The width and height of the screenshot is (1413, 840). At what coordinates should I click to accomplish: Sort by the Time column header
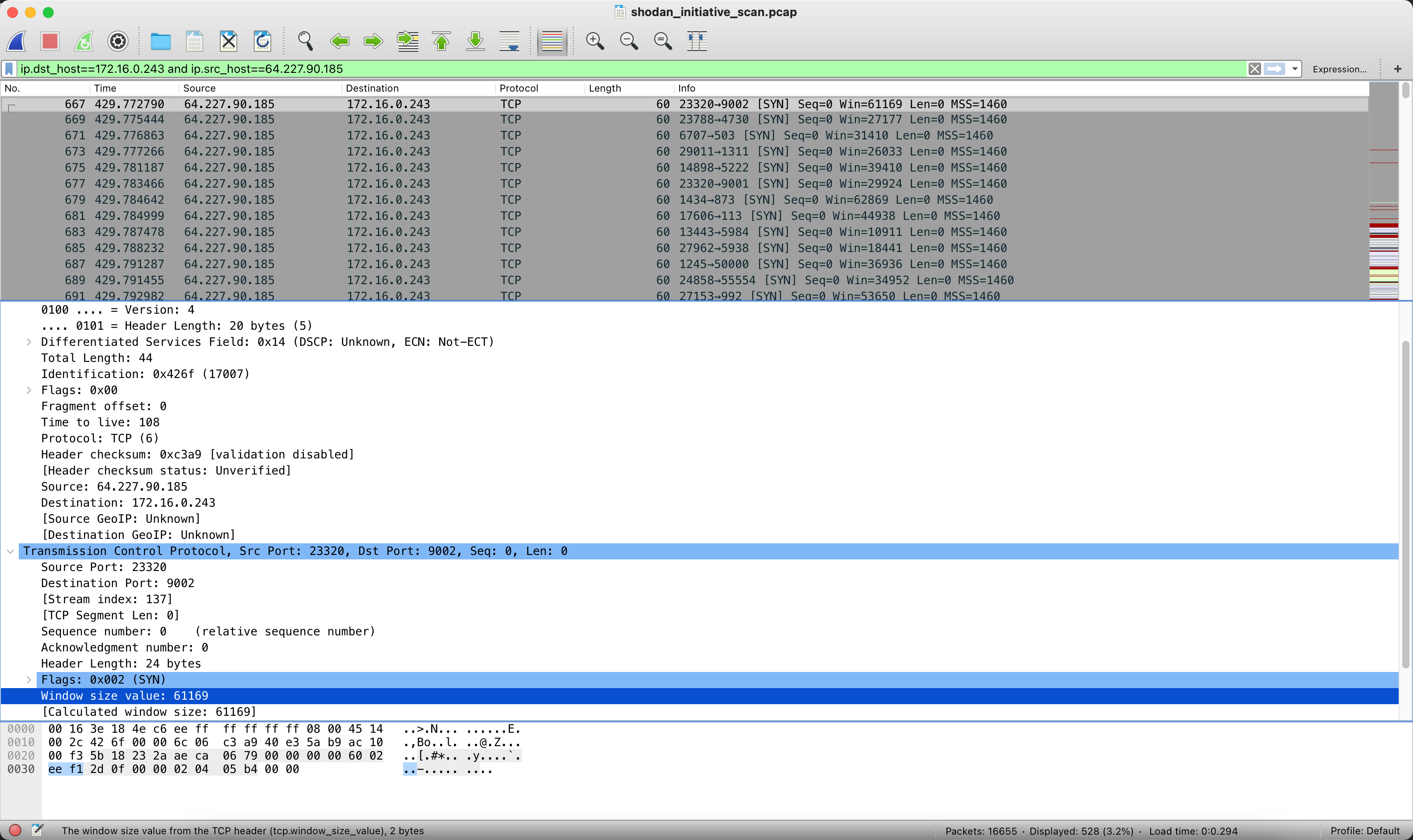(x=134, y=88)
